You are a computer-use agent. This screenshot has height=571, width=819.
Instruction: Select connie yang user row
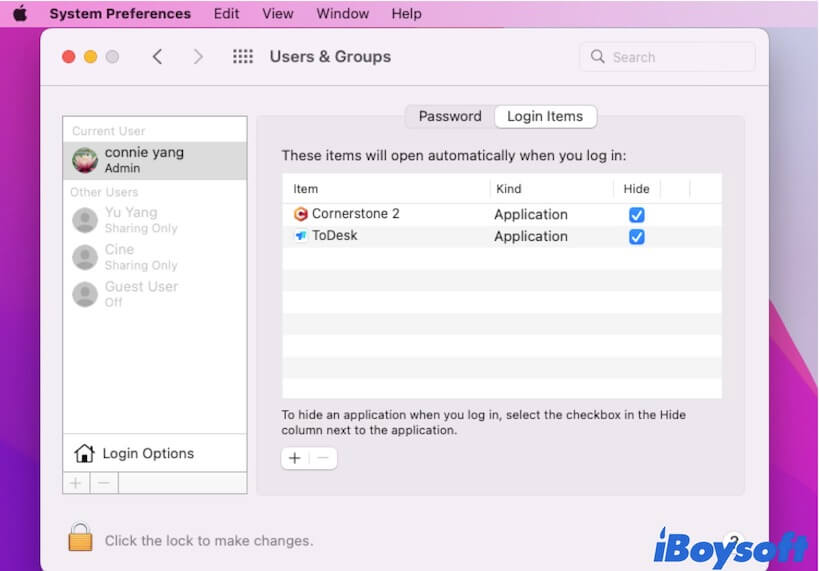[155, 160]
